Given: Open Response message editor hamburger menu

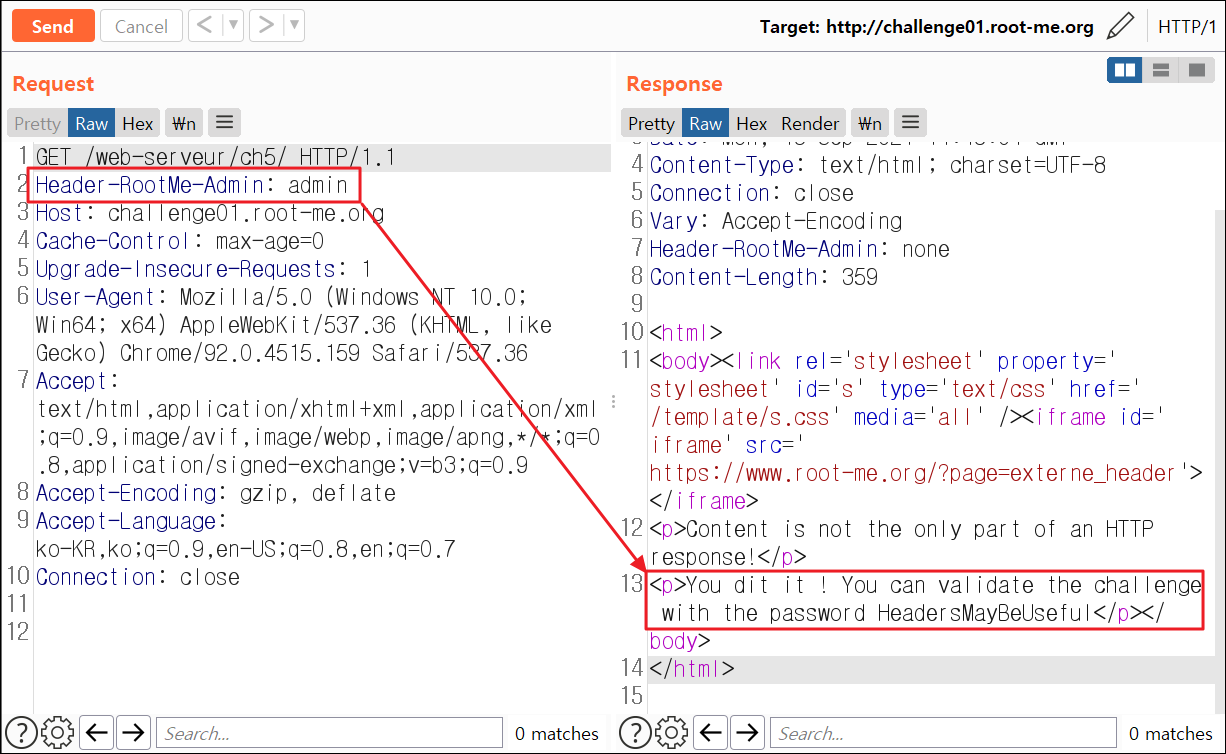Looking at the screenshot, I should click(909, 123).
